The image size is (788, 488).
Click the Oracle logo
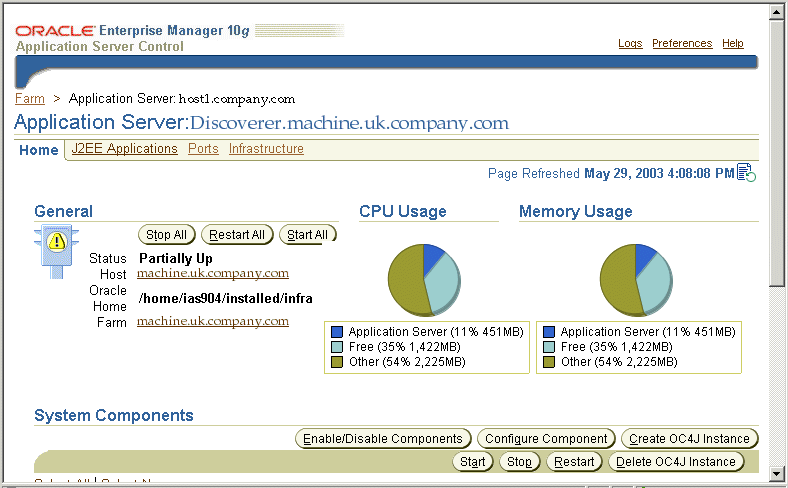point(54,31)
